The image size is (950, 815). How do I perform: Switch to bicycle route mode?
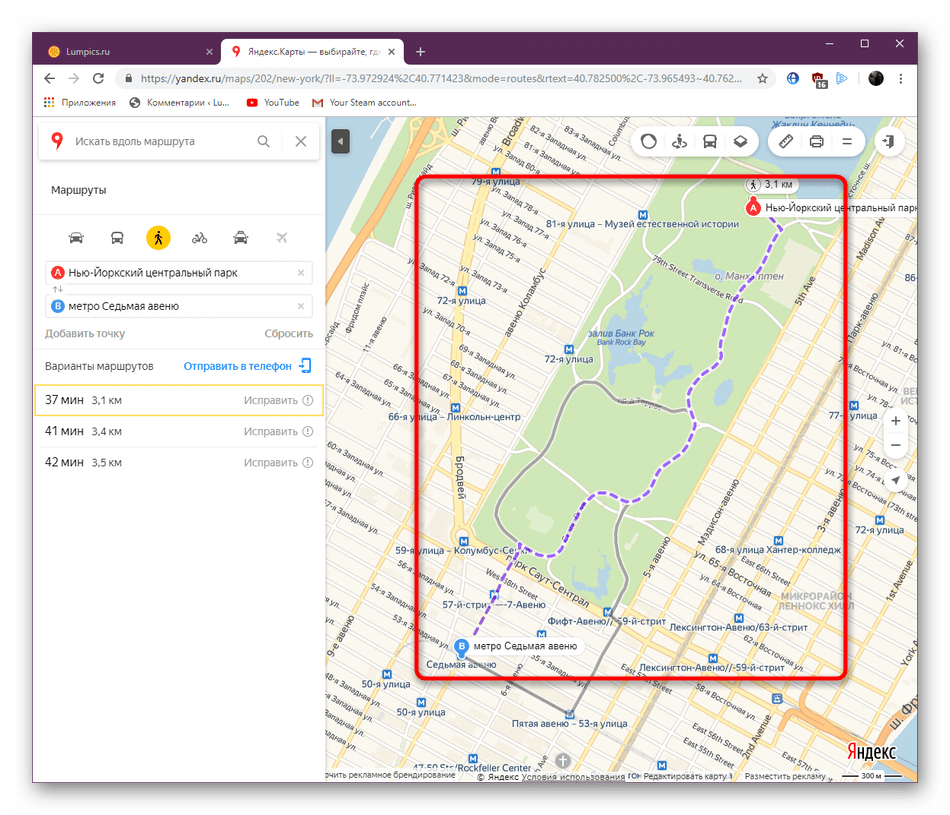[199, 238]
